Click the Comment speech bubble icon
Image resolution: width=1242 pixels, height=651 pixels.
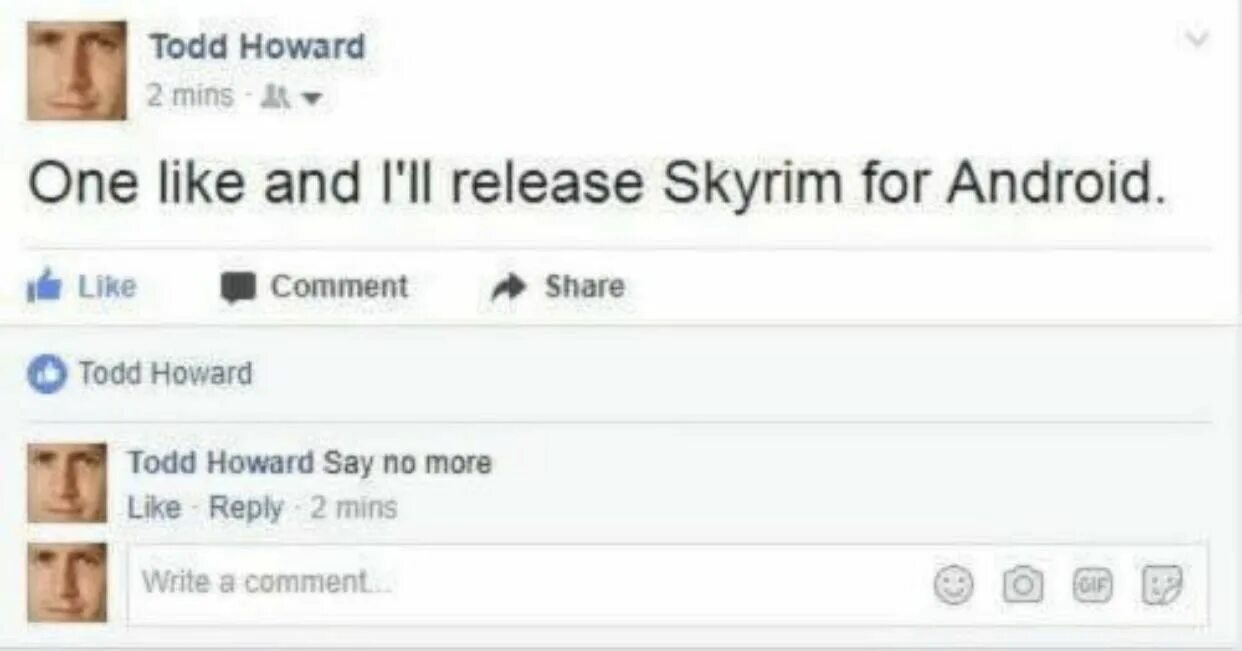237,287
